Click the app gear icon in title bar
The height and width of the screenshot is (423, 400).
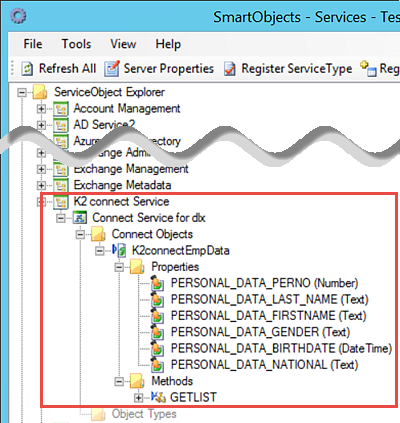point(18,16)
